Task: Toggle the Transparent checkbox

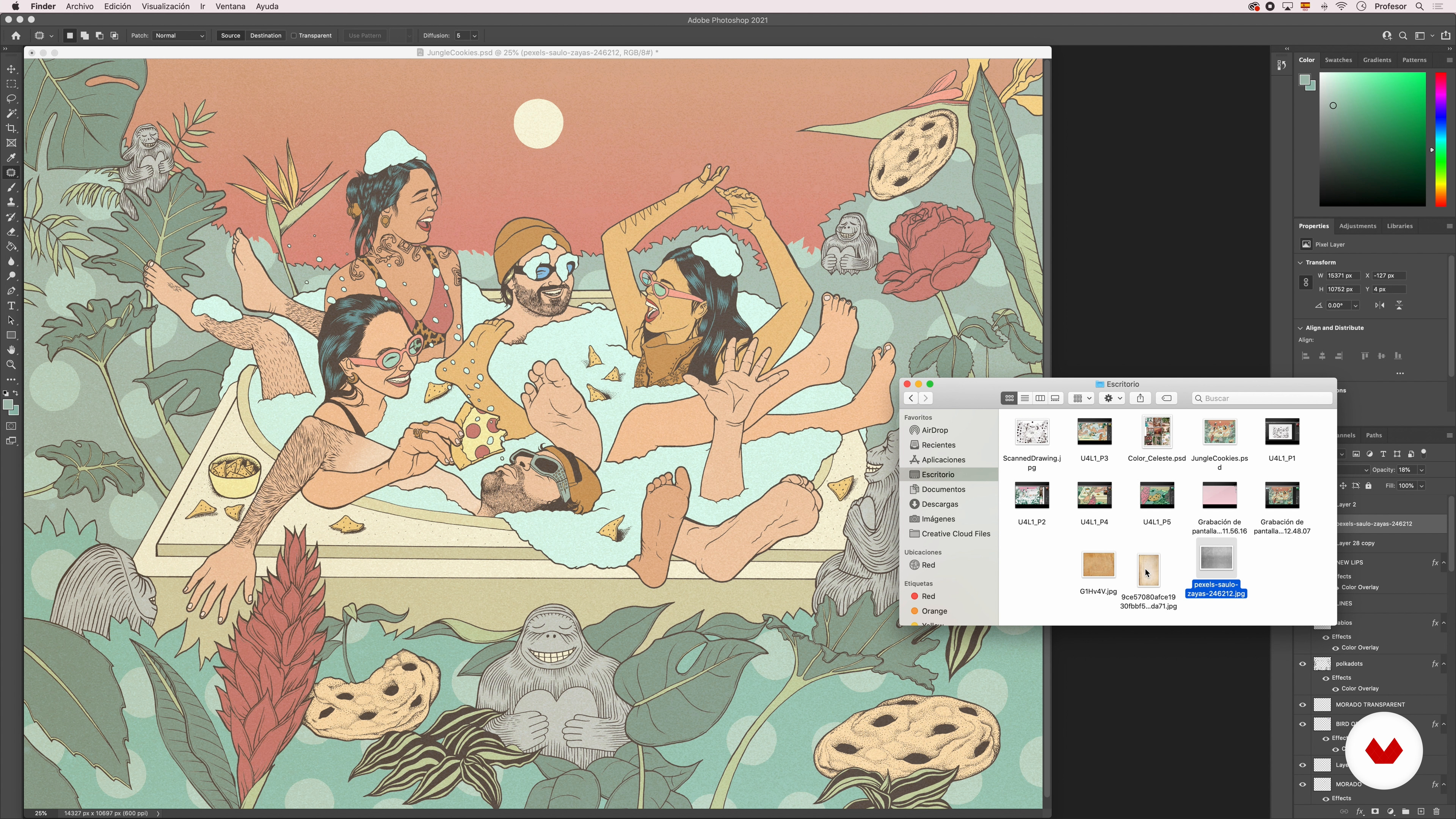Action: tap(294, 36)
